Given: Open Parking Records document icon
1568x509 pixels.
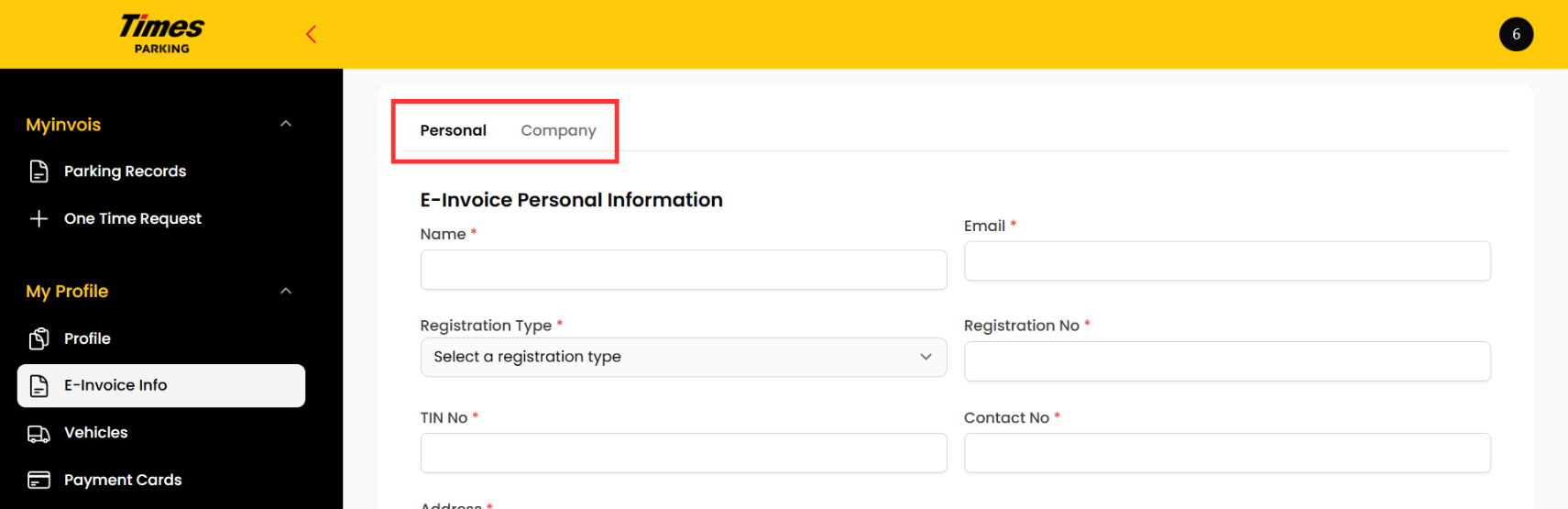Looking at the screenshot, I should tap(38, 172).
